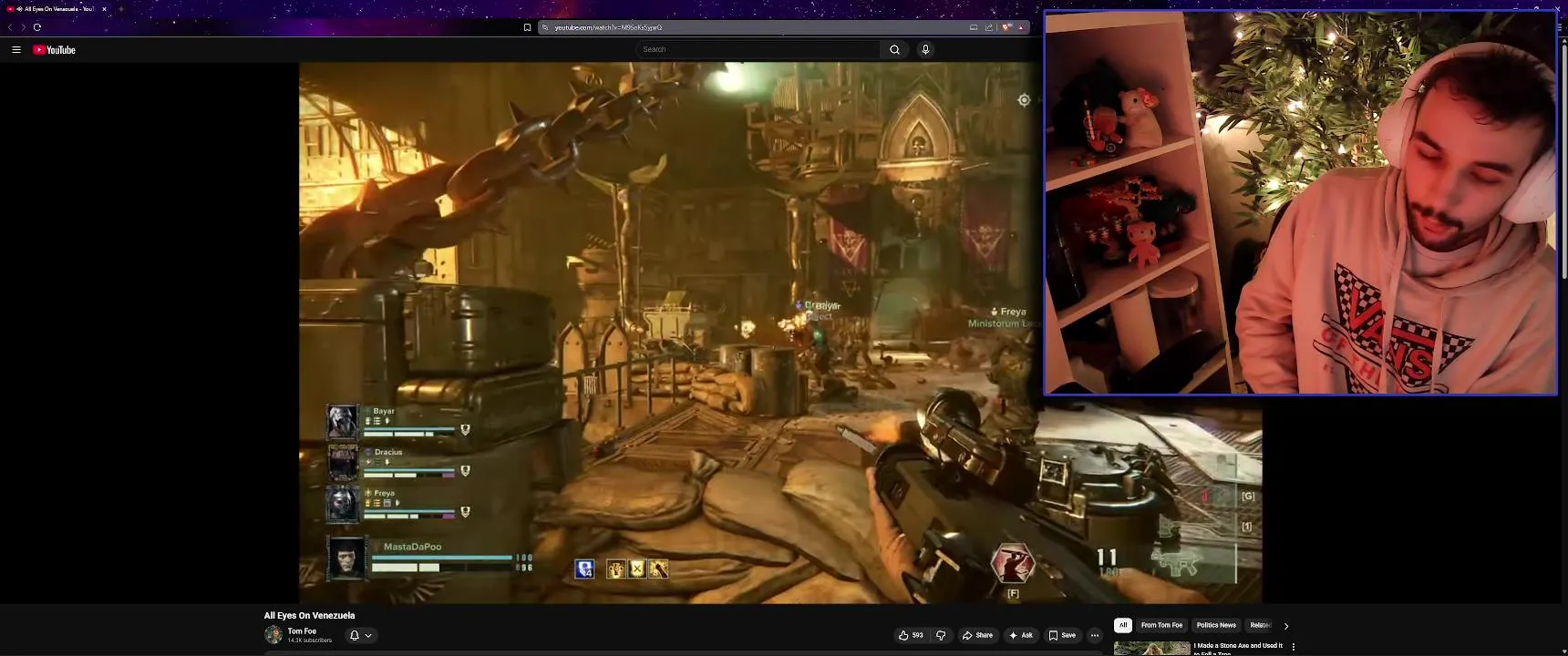Reload the page with the refresh icon
The height and width of the screenshot is (656, 1568).
[x=37, y=27]
